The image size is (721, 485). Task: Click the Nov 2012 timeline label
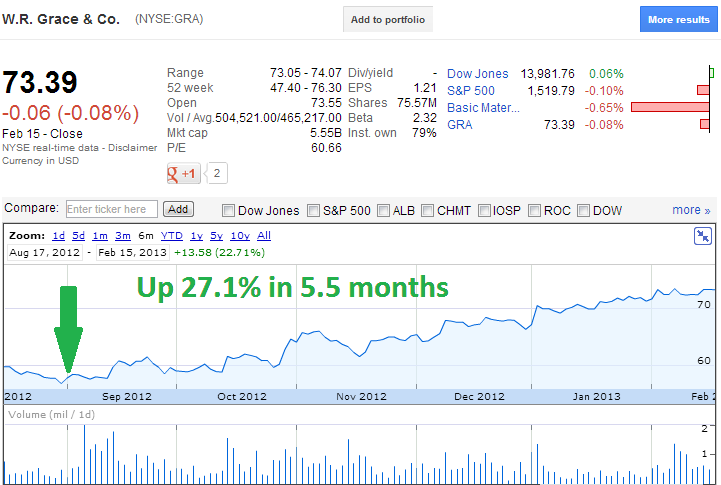pos(361,396)
